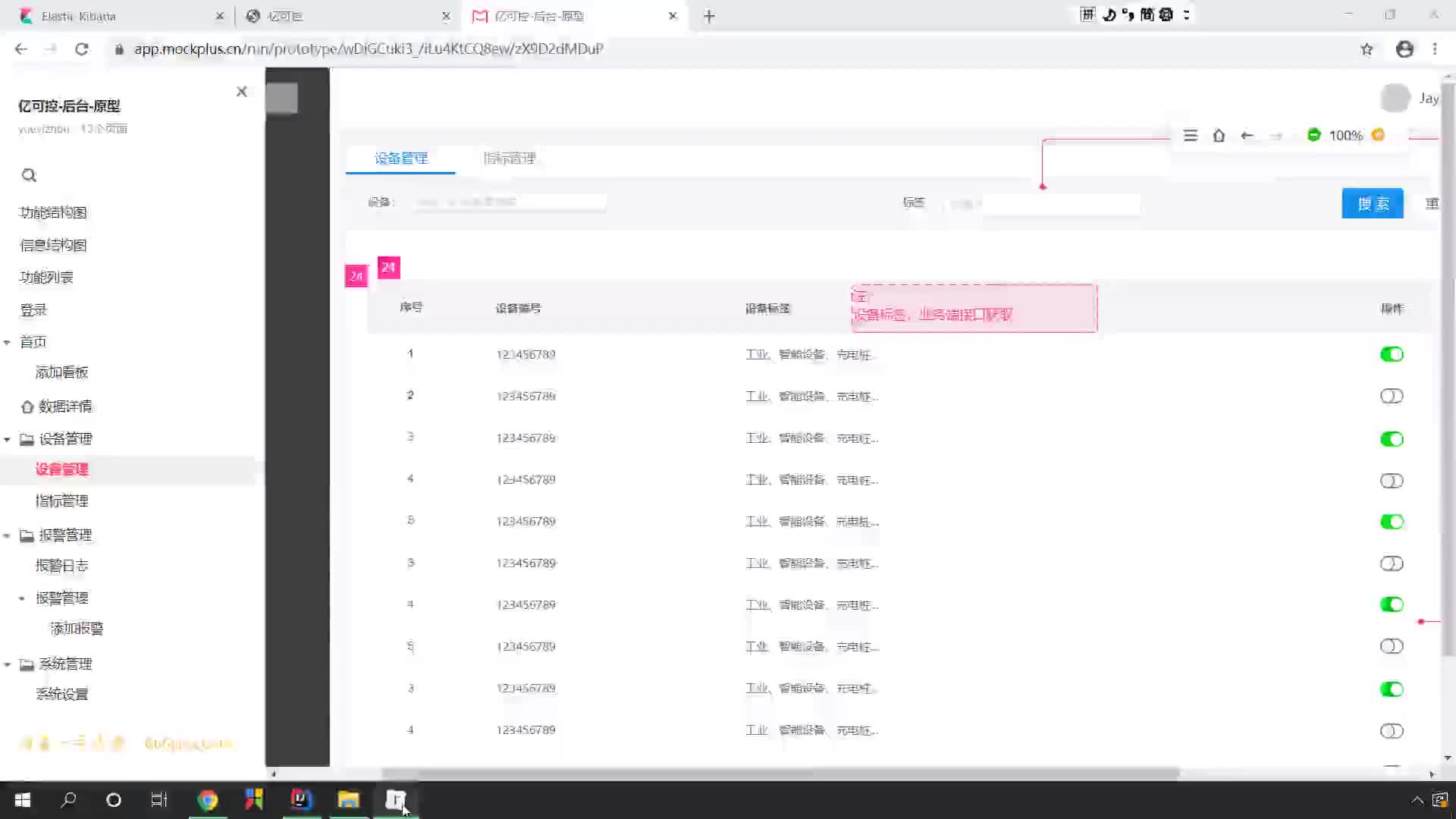Close the project page list sidebar
The image size is (1456, 819).
(242, 92)
